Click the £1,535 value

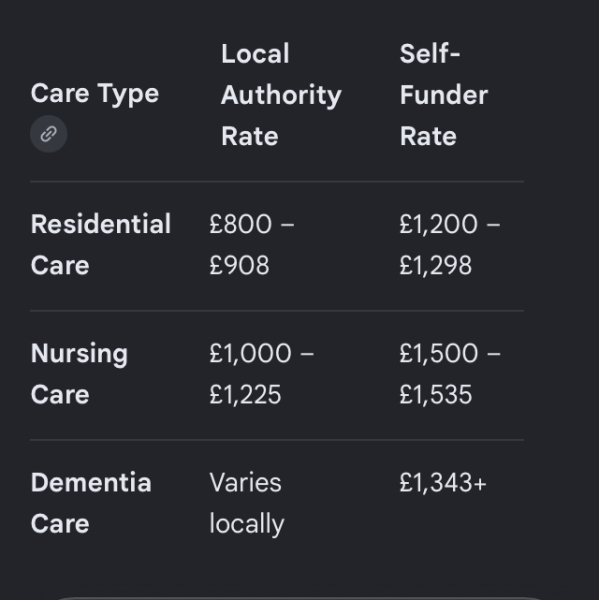[x=436, y=395]
